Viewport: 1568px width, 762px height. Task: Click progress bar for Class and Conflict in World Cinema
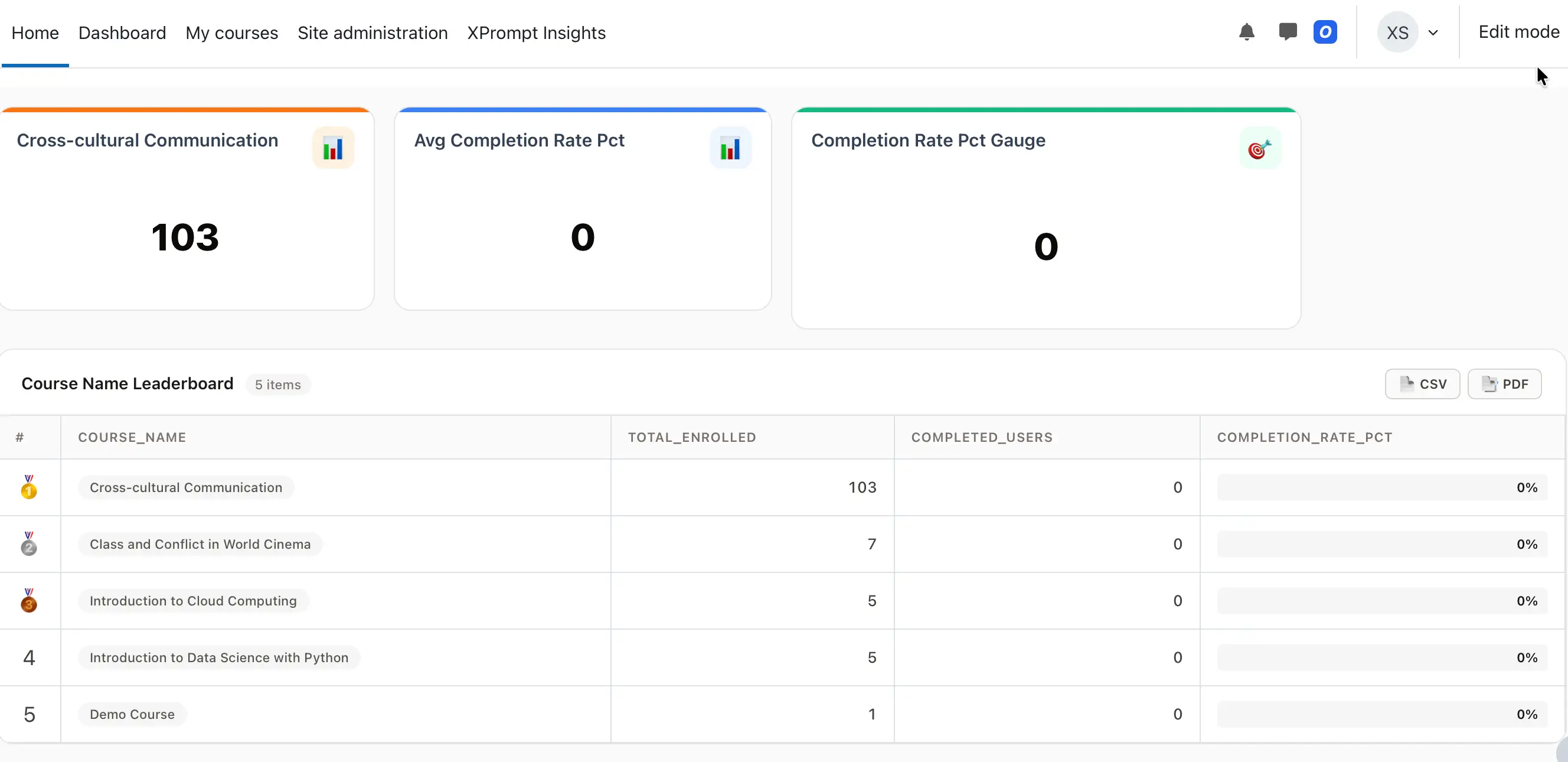[x=1381, y=544]
